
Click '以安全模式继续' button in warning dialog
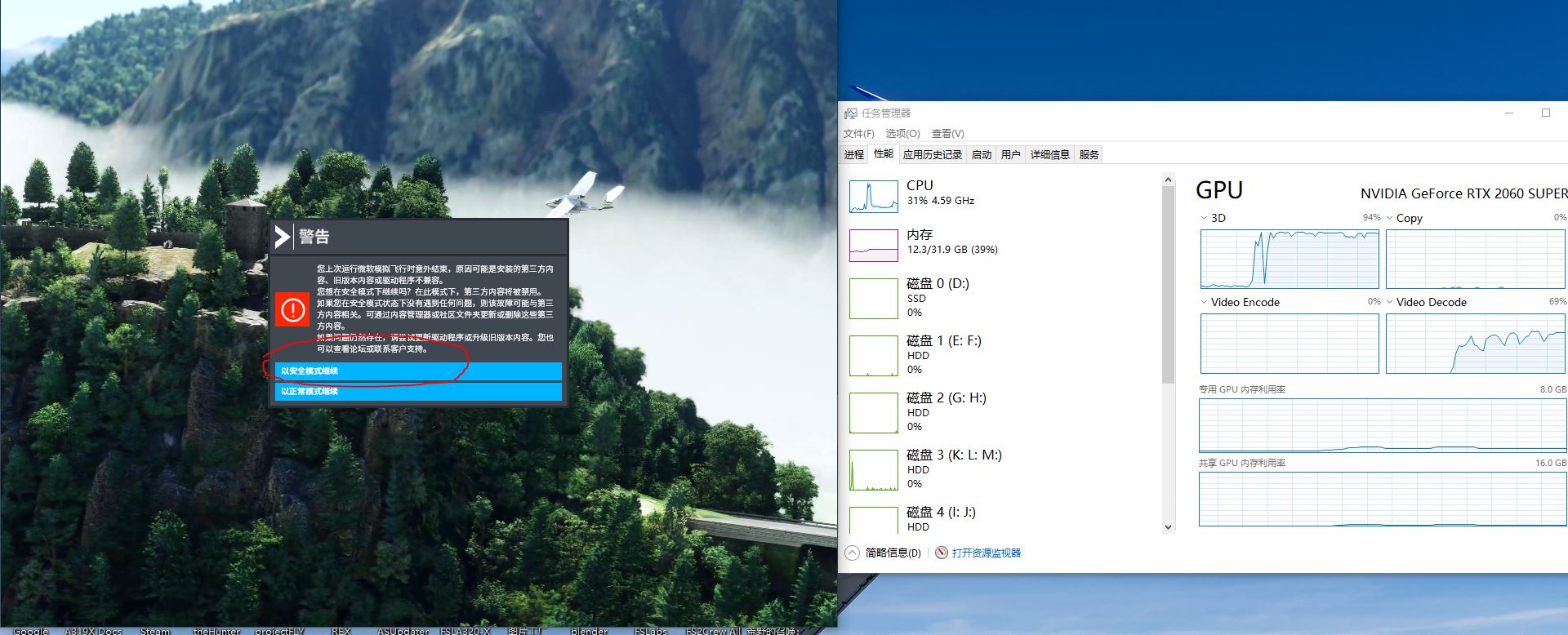[x=418, y=371]
